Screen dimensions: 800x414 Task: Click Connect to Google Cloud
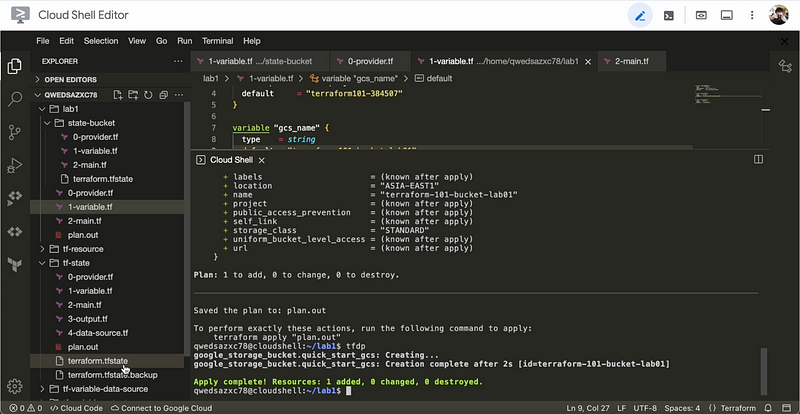(161, 408)
